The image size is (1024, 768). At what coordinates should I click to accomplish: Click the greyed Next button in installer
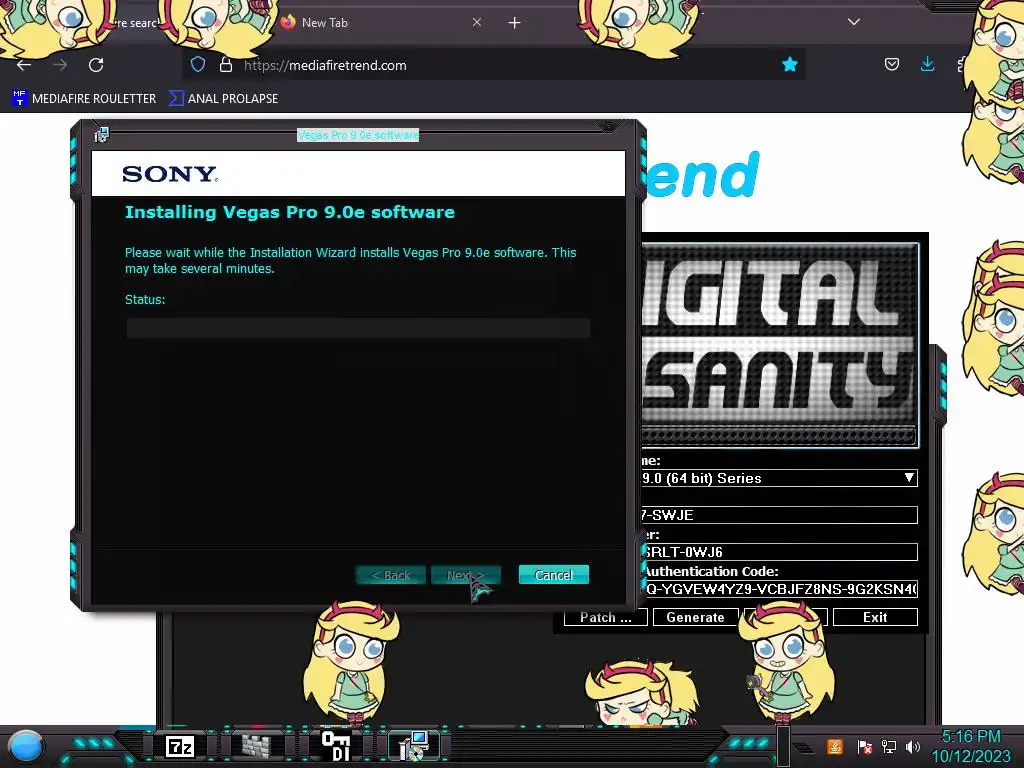(466, 575)
